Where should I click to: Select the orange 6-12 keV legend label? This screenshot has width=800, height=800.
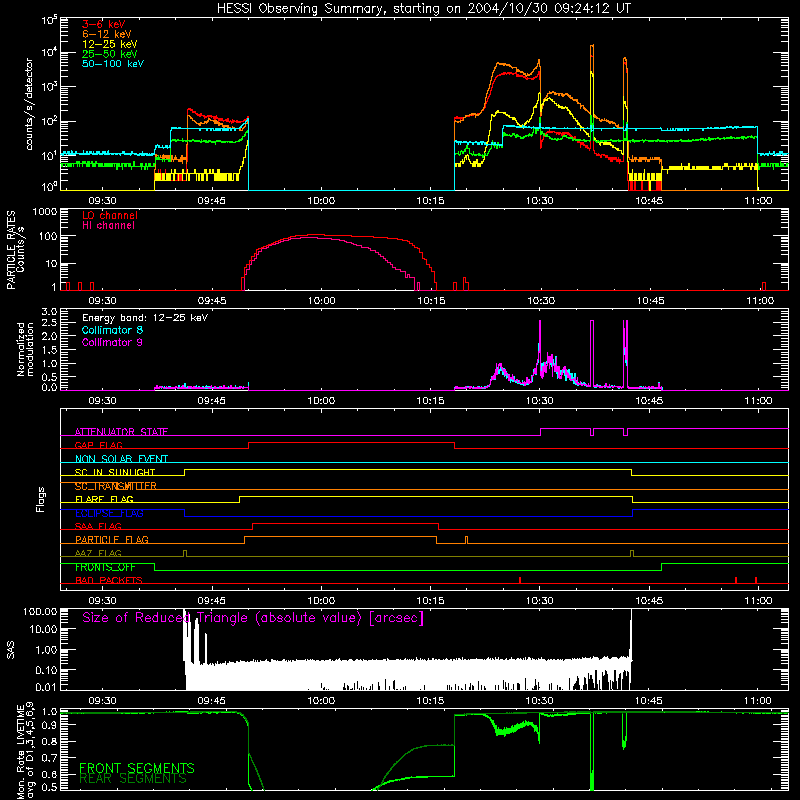[107, 34]
